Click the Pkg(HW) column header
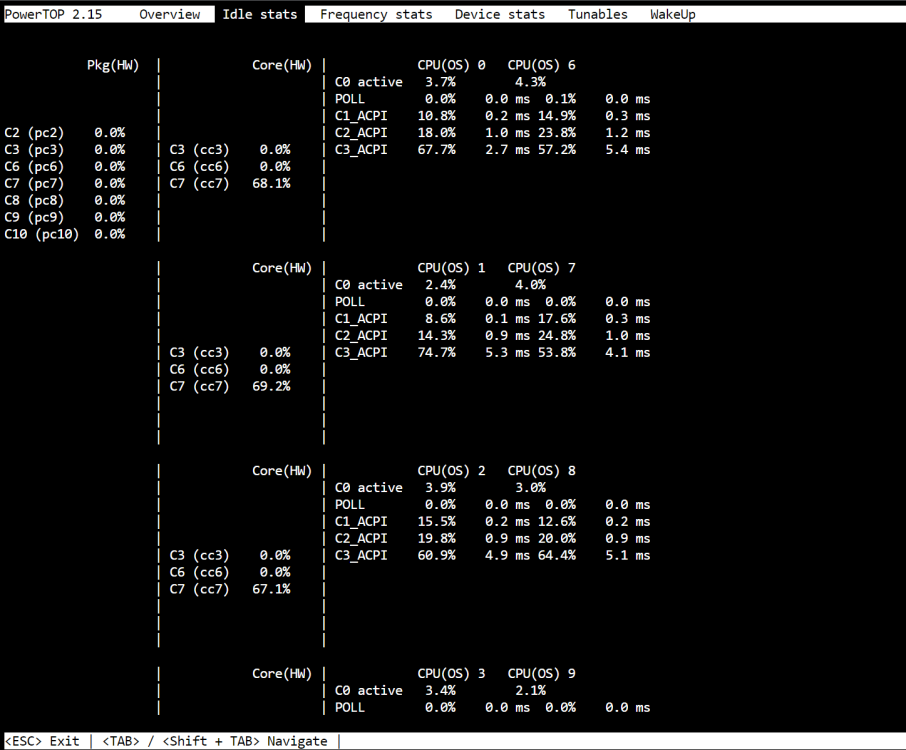The width and height of the screenshot is (906, 750). 113,65
